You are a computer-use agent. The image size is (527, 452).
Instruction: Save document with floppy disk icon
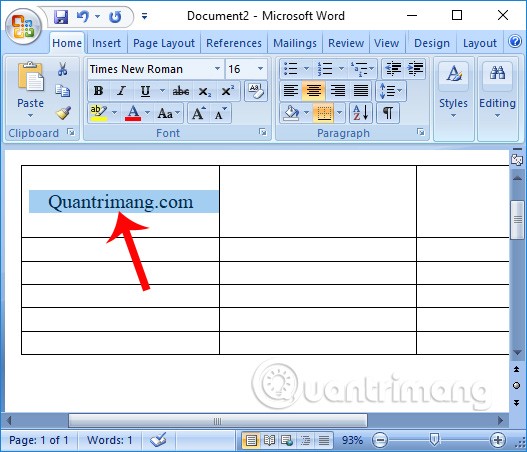(61, 16)
